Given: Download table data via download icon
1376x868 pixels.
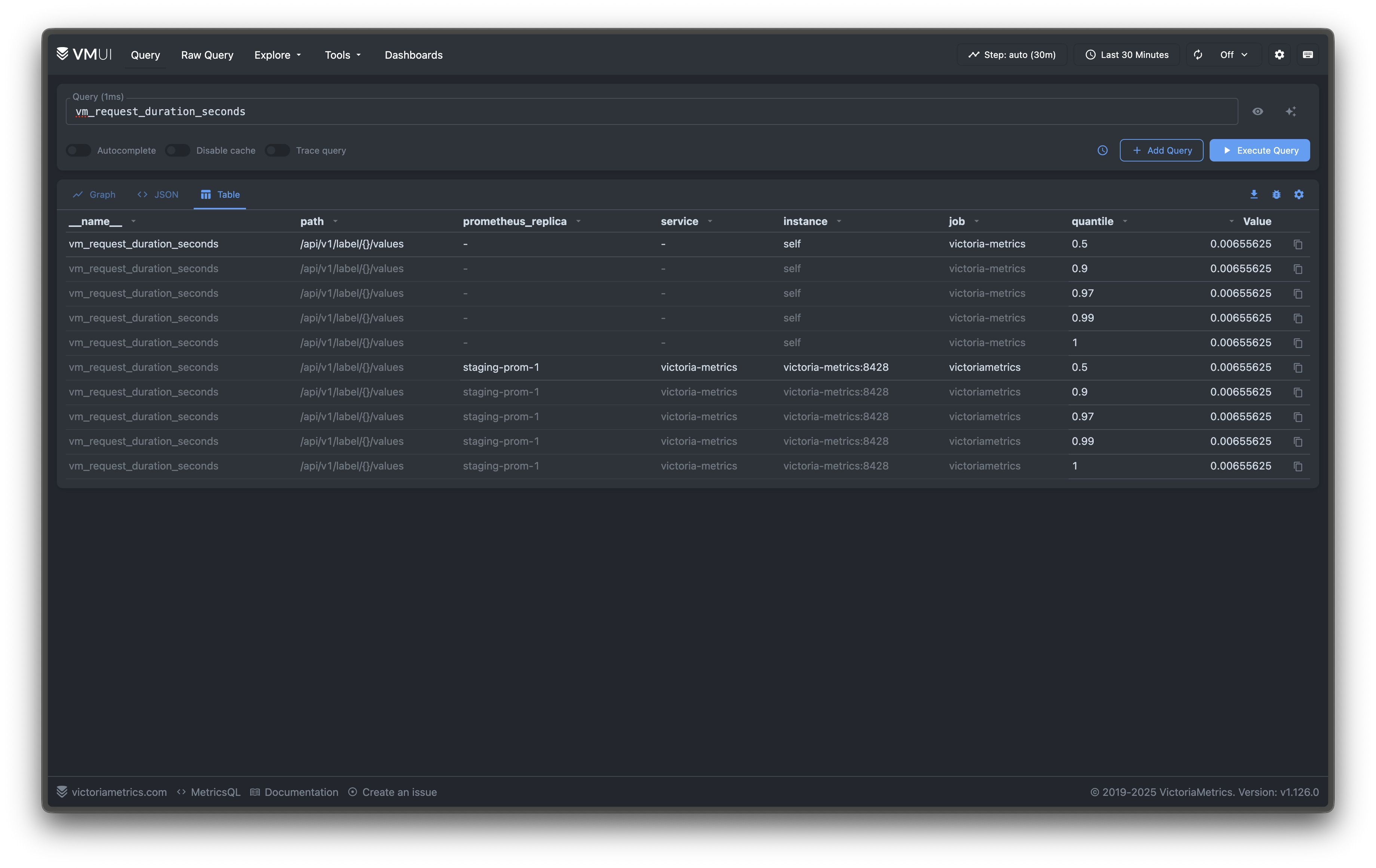Looking at the screenshot, I should coord(1254,194).
